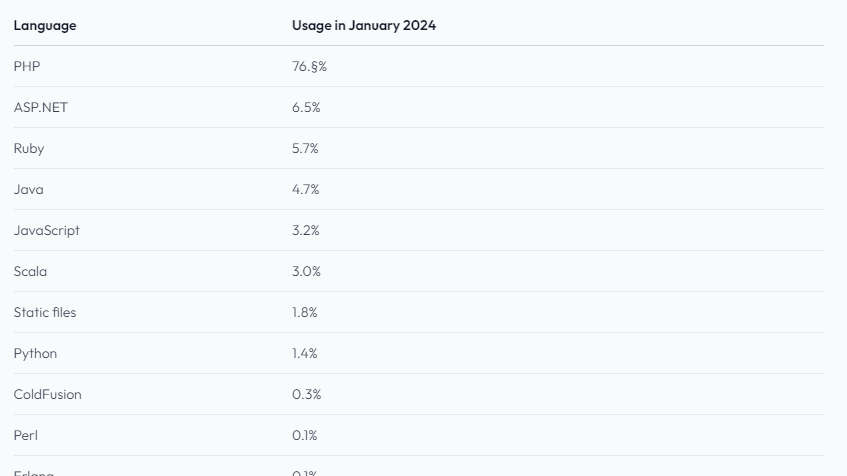Select the Static files row label

pos(45,313)
